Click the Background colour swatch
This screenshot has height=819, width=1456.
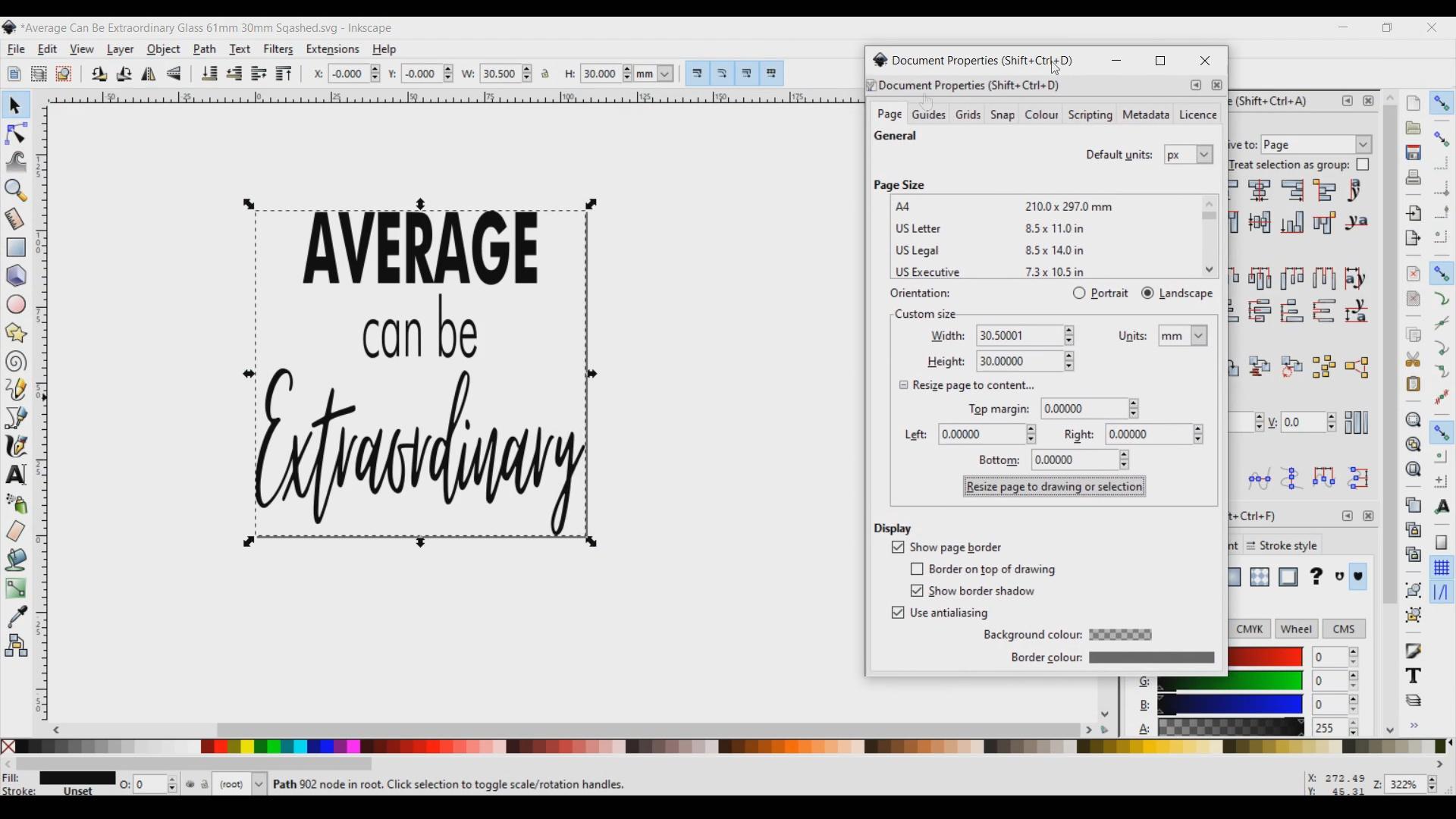pos(1121,636)
